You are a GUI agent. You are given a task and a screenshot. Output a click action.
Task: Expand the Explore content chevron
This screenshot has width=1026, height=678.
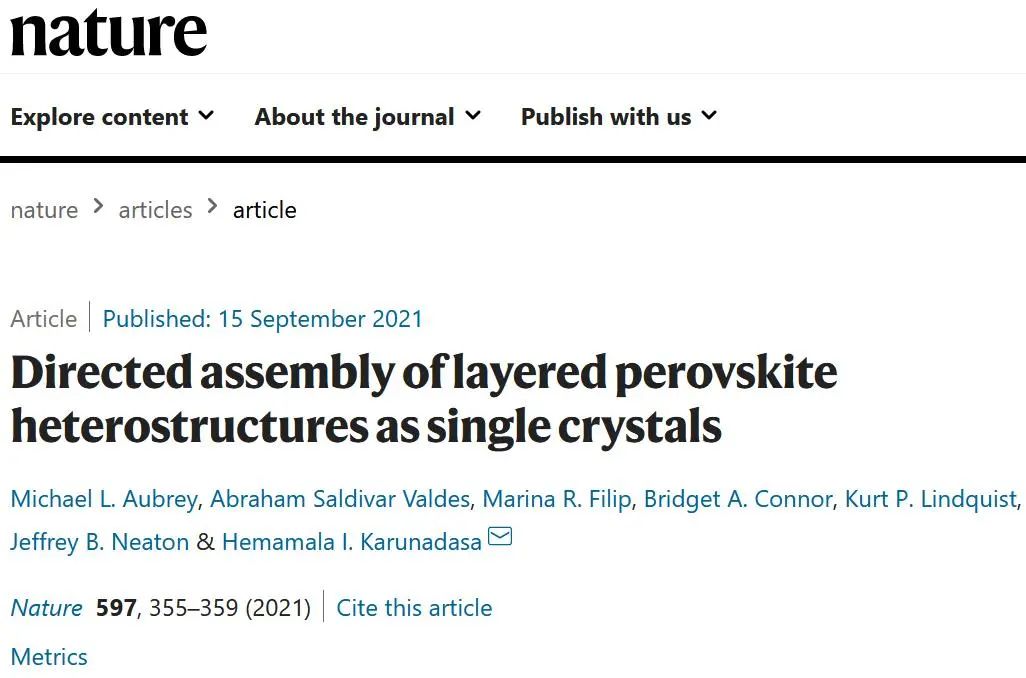[206, 116]
